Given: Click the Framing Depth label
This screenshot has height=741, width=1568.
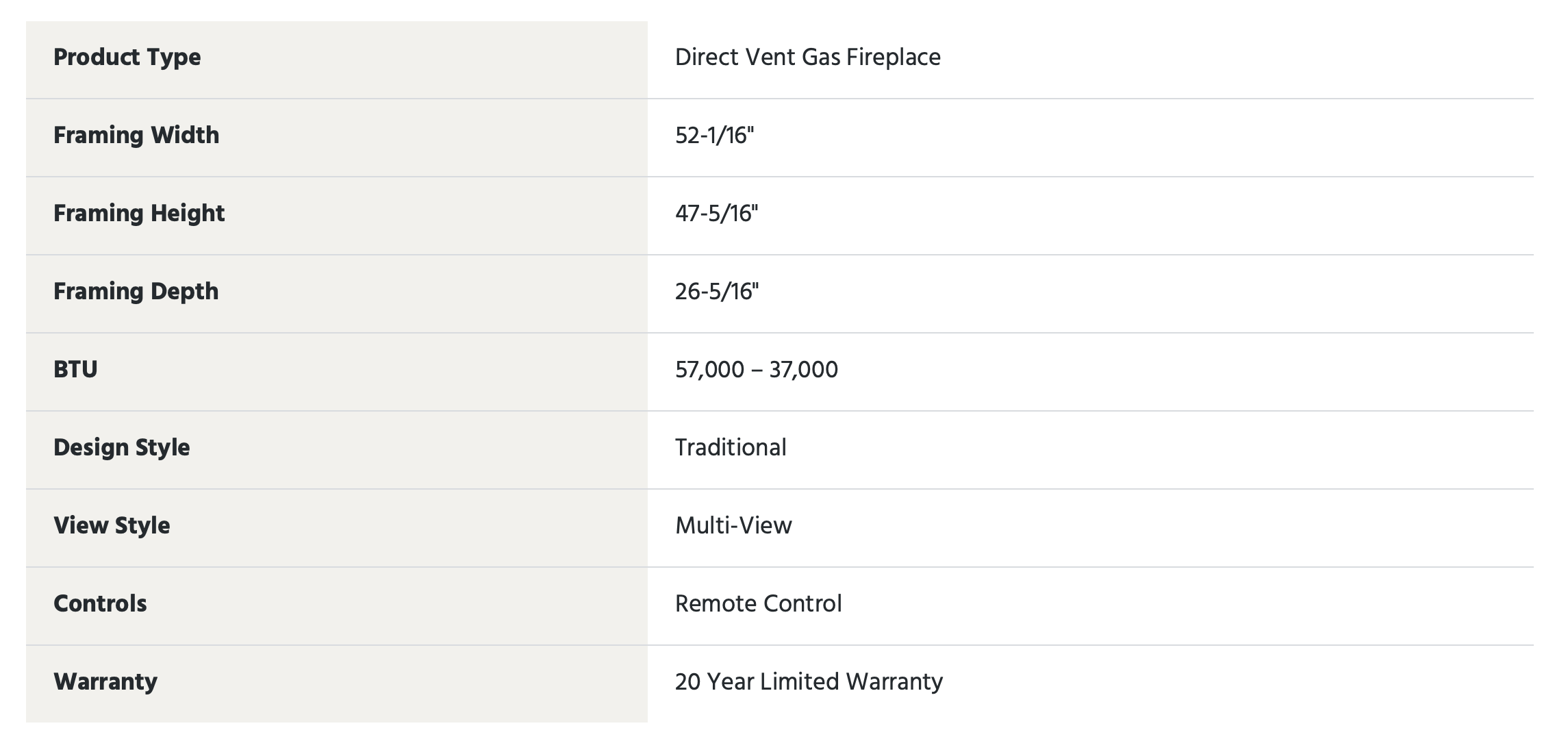Looking at the screenshot, I should coord(136,292).
